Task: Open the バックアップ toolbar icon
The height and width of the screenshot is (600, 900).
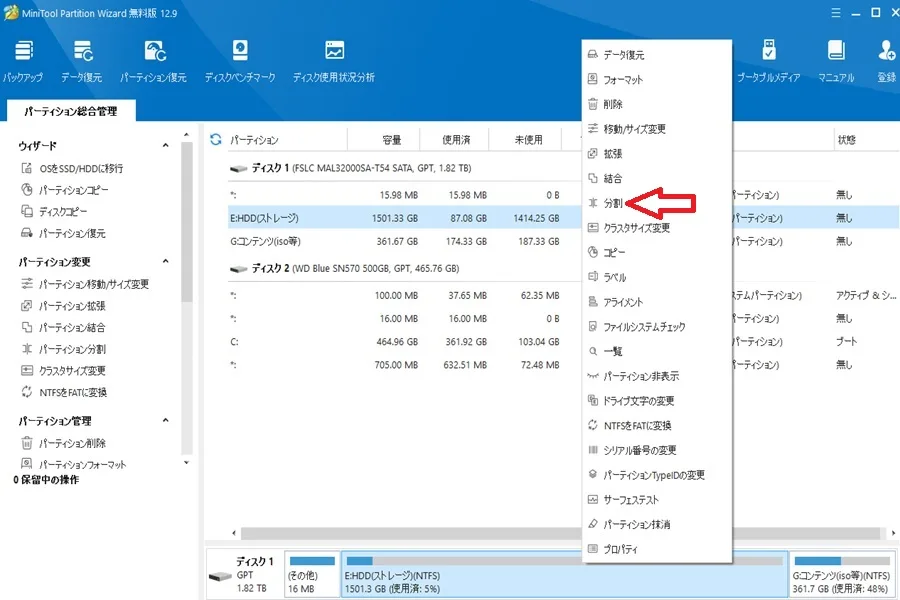Action: click(23, 61)
